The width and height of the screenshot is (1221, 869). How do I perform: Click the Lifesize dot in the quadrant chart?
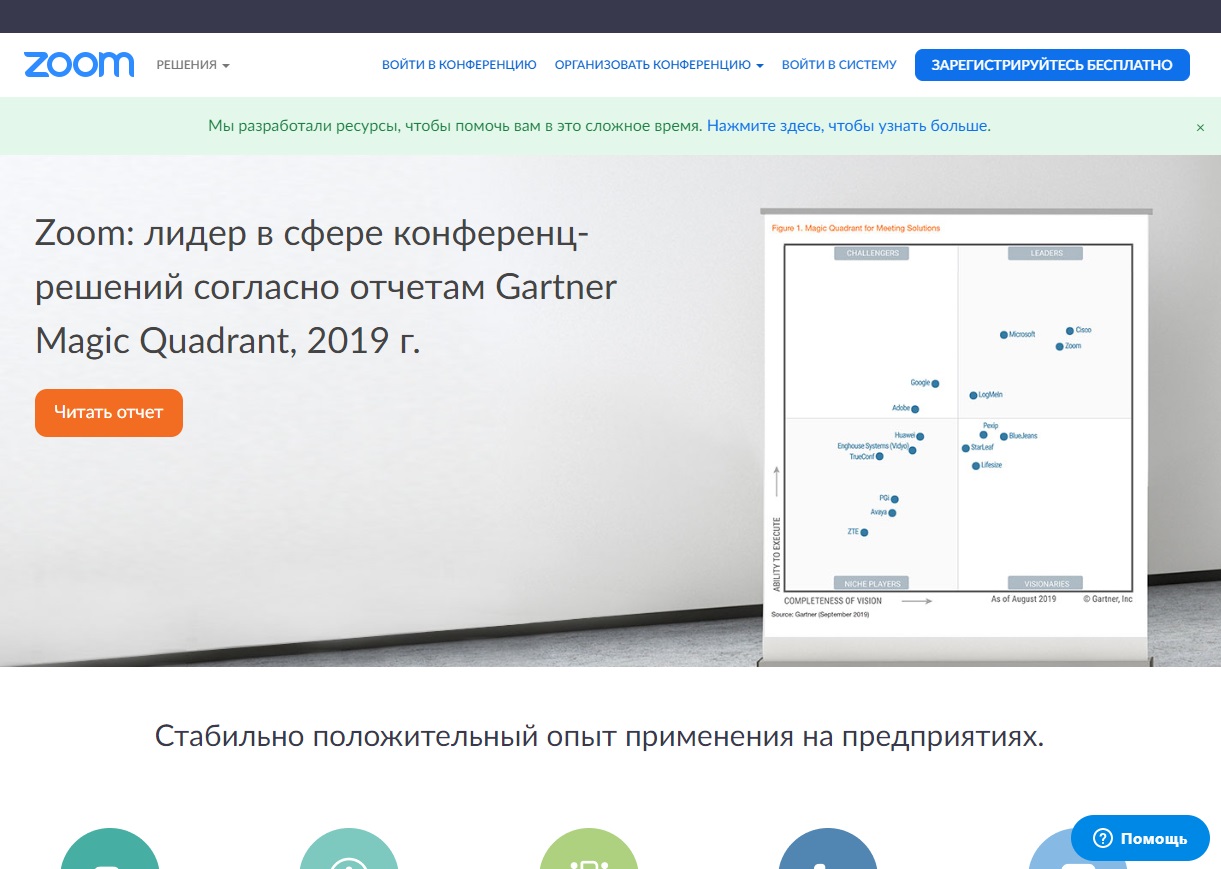point(976,466)
